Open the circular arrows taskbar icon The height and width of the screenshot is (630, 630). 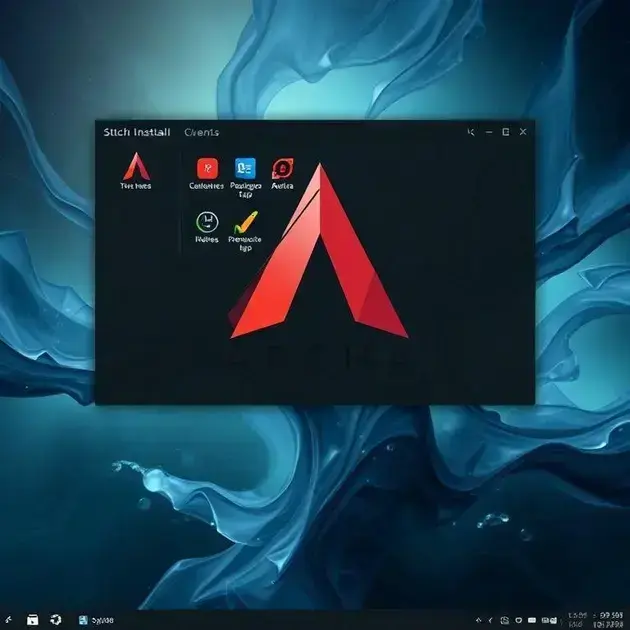pos(56,620)
